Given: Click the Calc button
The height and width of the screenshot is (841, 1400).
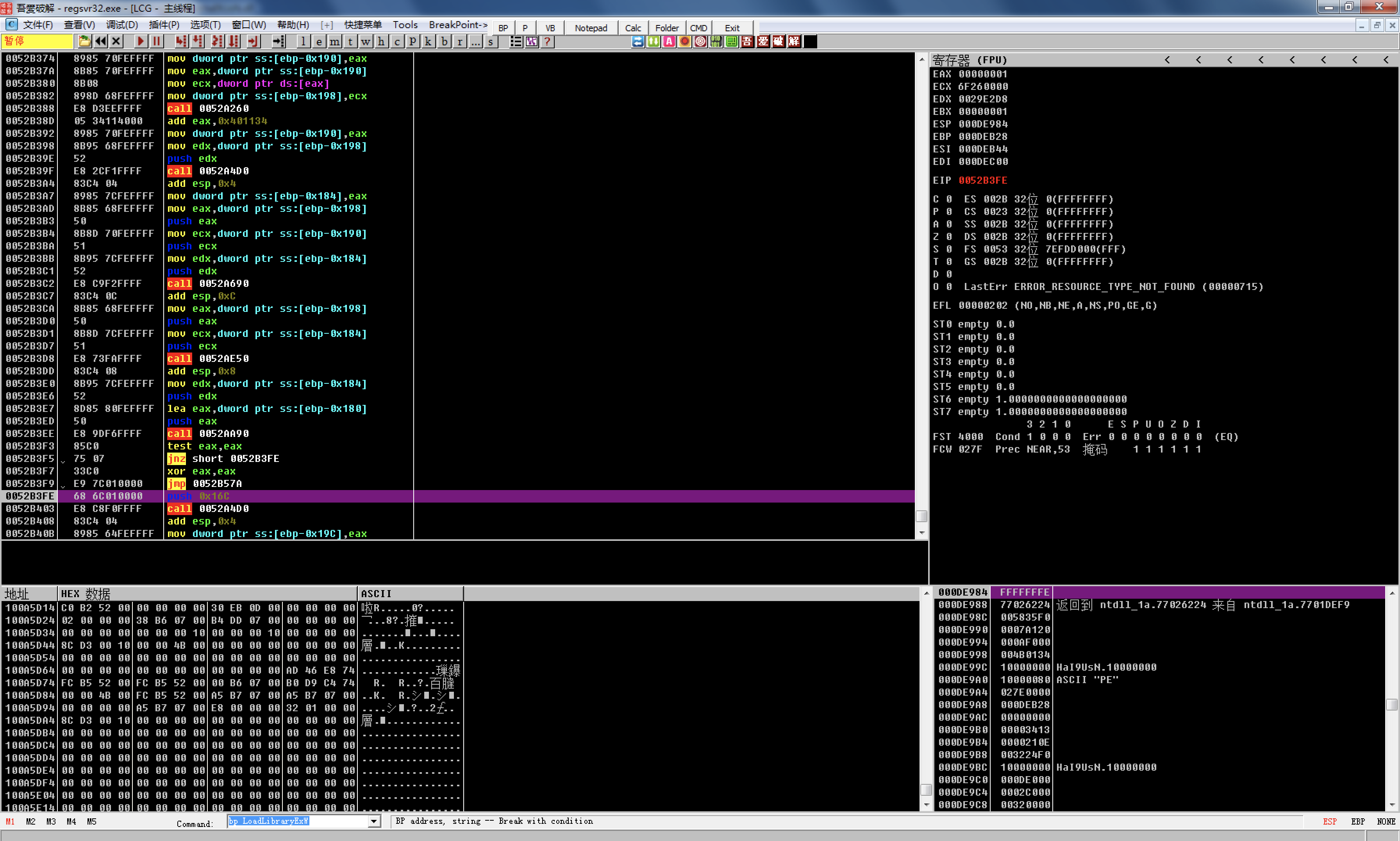Looking at the screenshot, I should point(632,28).
